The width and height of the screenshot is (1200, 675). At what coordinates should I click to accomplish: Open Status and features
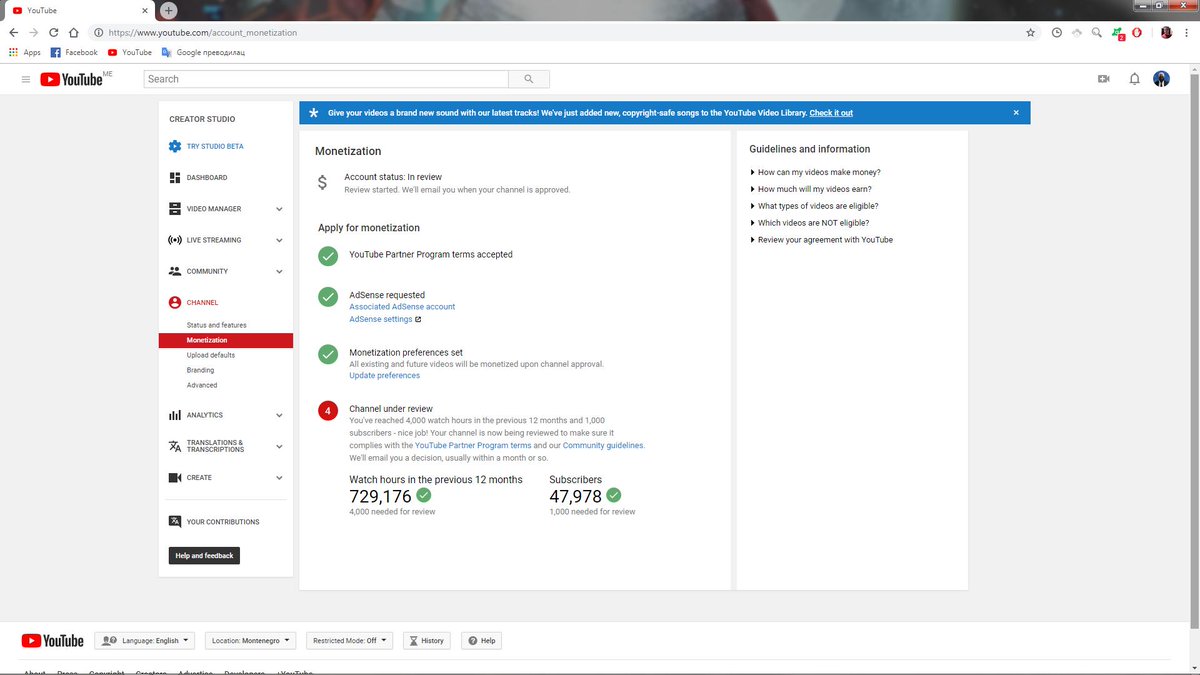(x=216, y=325)
